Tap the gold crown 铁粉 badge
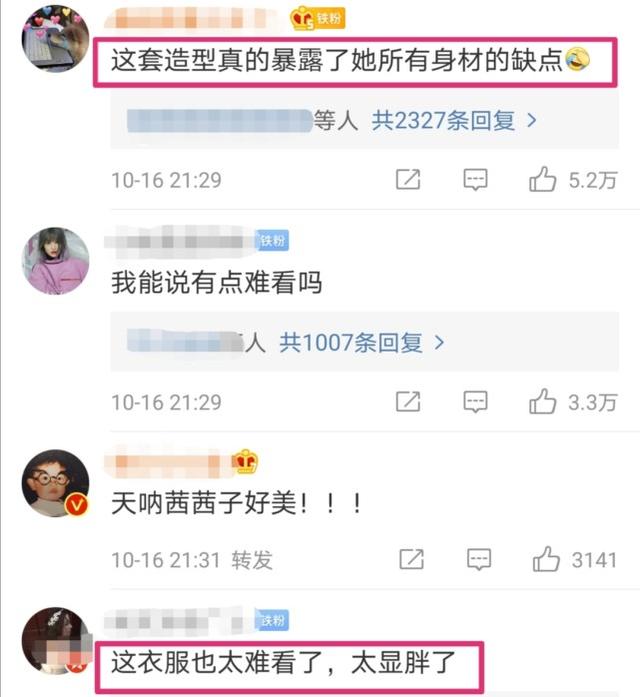Image resolution: width=640 pixels, height=697 pixels. pyautogui.click(x=317, y=19)
